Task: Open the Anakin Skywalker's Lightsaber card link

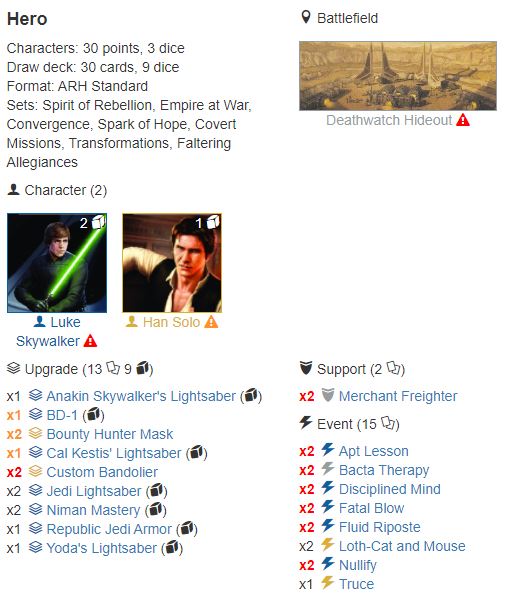Action: tap(141, 396)
